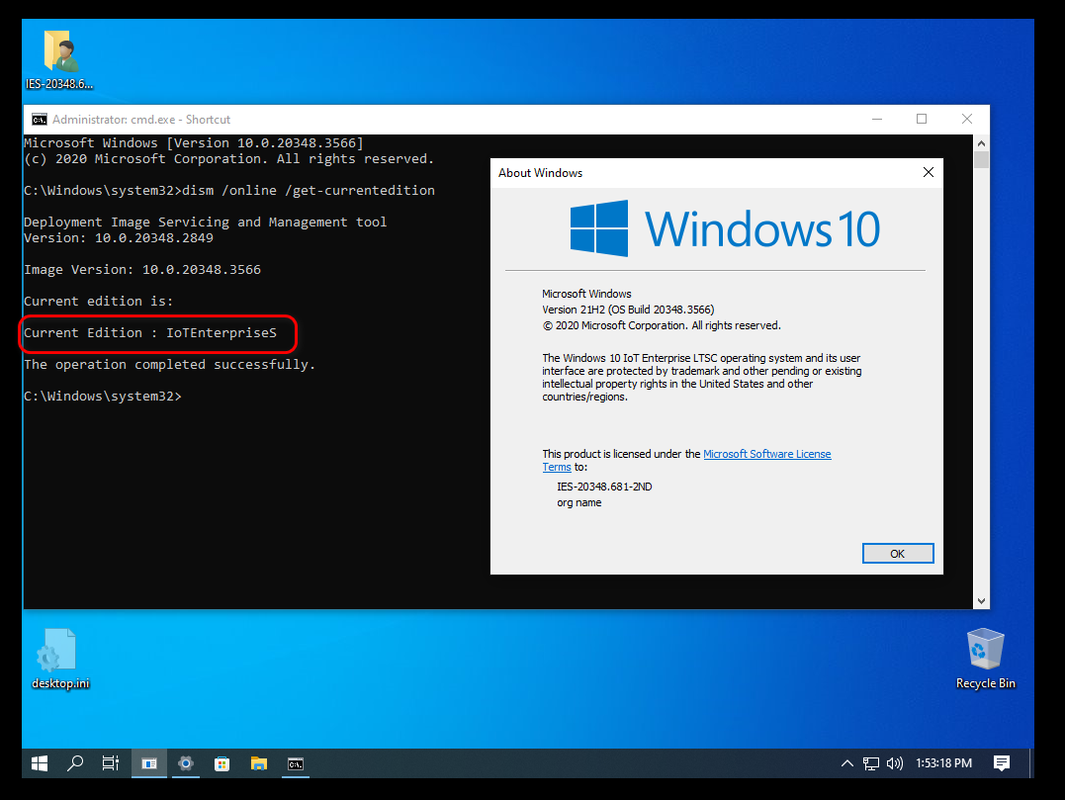Screen dimensions: 1065x800
Task: Open Task View on the taskbar
Action: [x=111, y=763]
